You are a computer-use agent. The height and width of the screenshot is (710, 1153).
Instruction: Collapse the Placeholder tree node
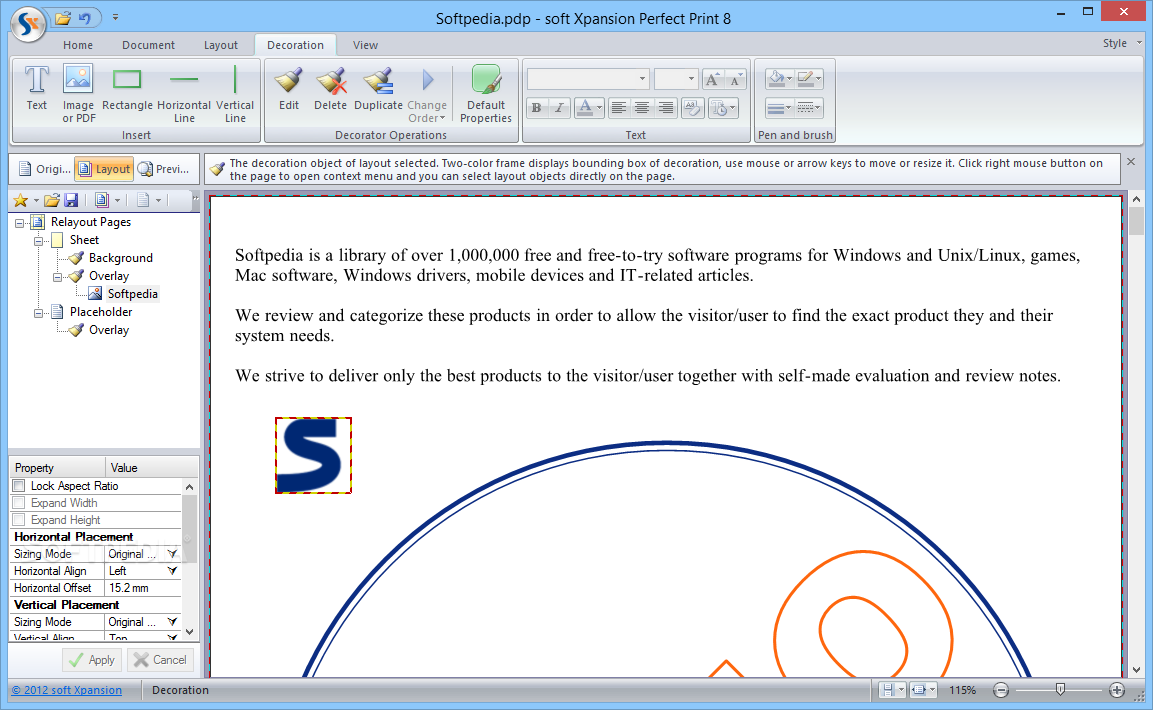38,313
